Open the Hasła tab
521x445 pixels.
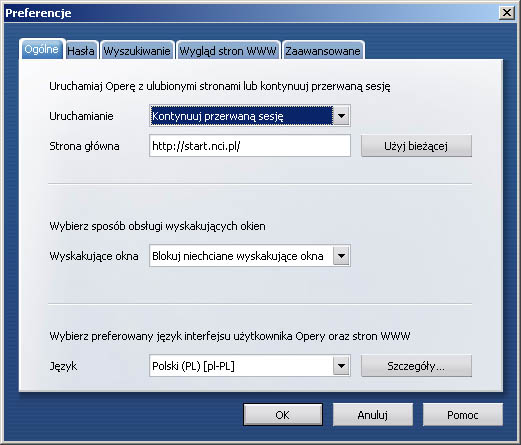tap(81, 51)
